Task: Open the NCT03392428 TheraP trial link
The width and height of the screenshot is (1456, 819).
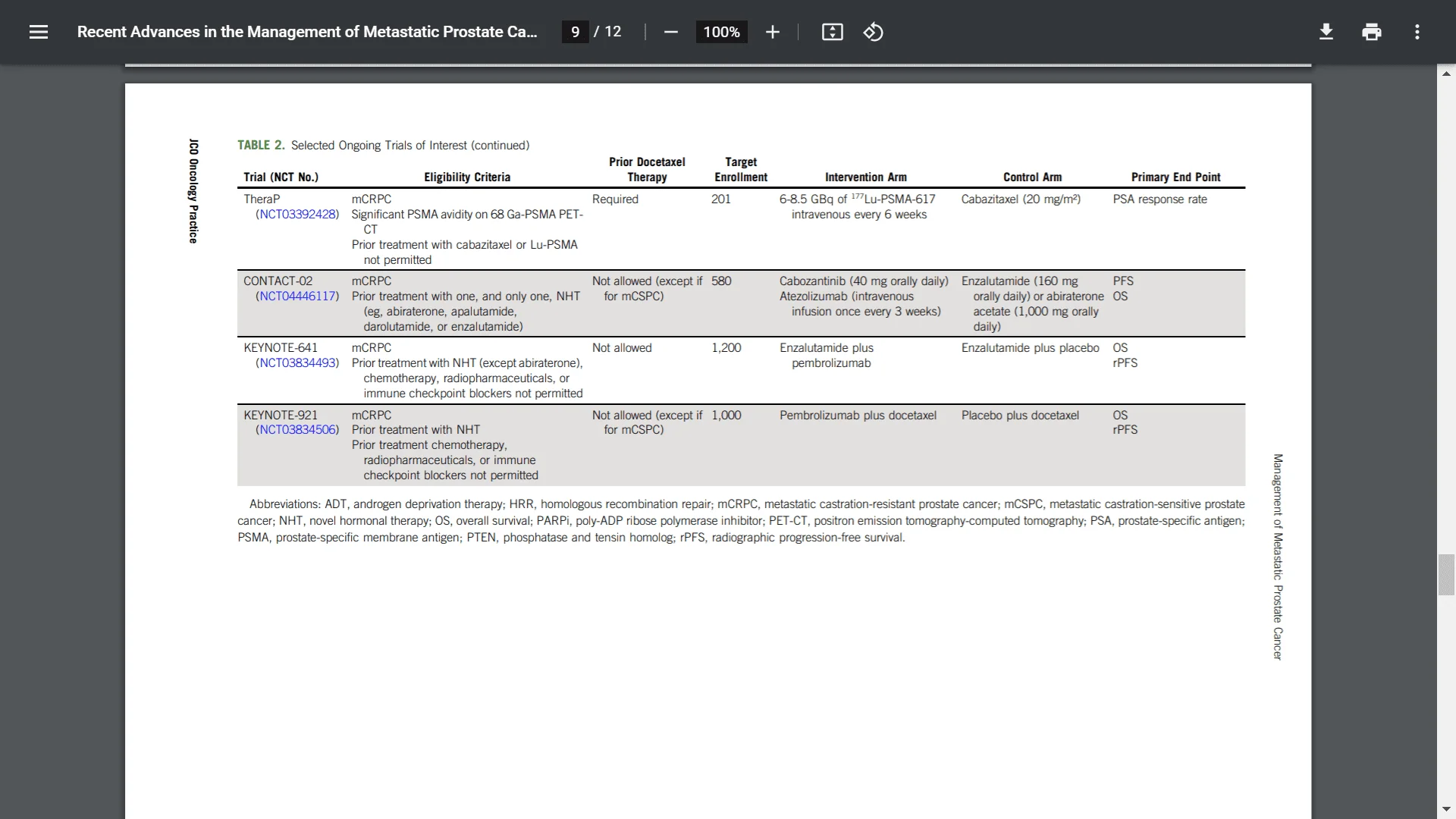Action: click(x=298, y=215)
